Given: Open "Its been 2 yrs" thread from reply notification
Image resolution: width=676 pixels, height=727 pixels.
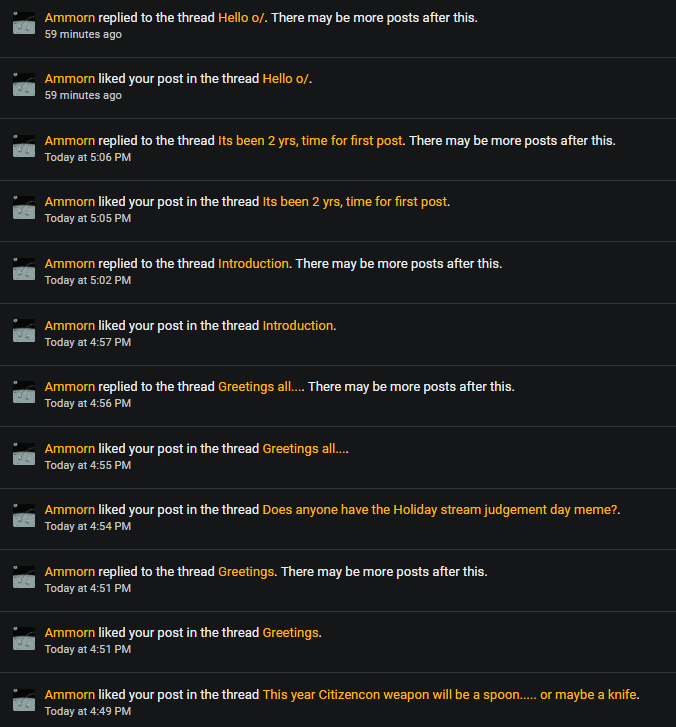Looking at the screenshot, I should (x=310, y=141).
